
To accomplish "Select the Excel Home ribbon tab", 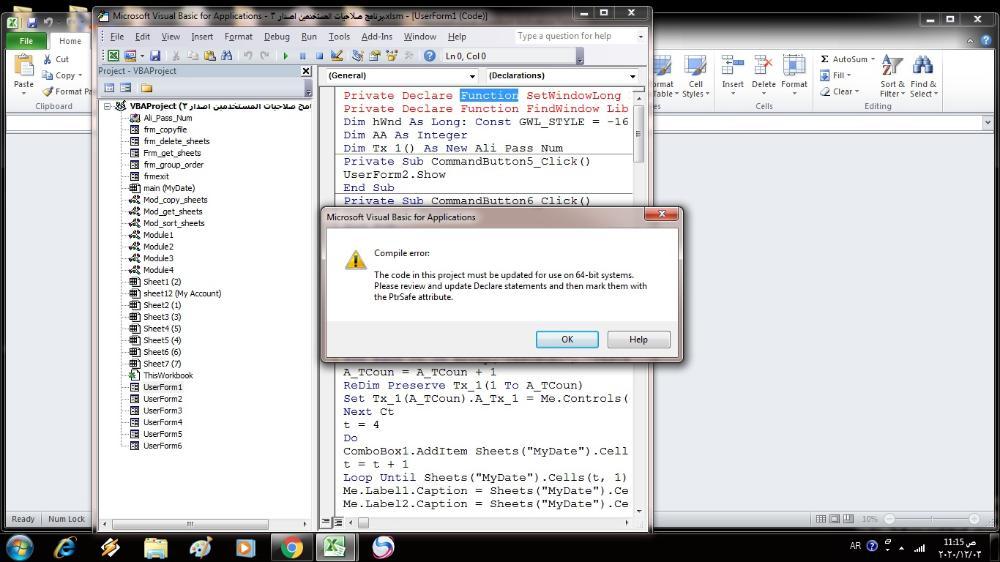I will tap(70, 41).
